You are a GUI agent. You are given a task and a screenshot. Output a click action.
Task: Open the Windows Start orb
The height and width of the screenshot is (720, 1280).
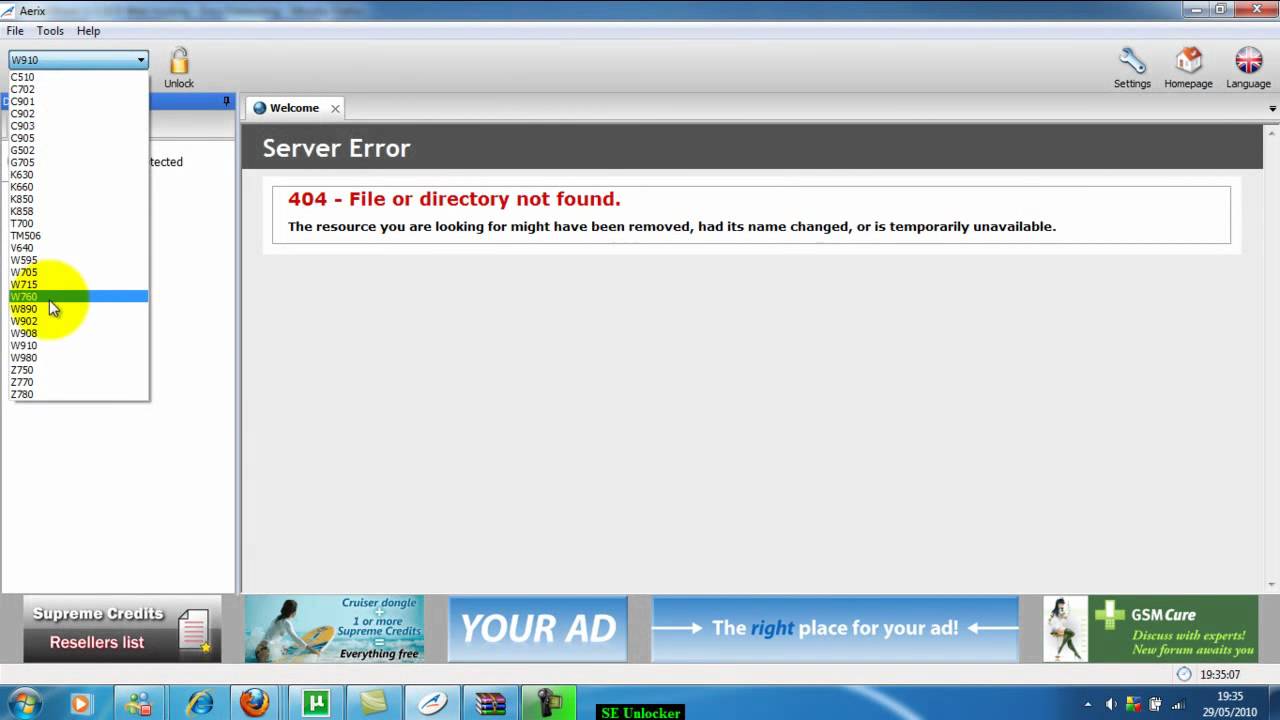click(x=23, y=703)
